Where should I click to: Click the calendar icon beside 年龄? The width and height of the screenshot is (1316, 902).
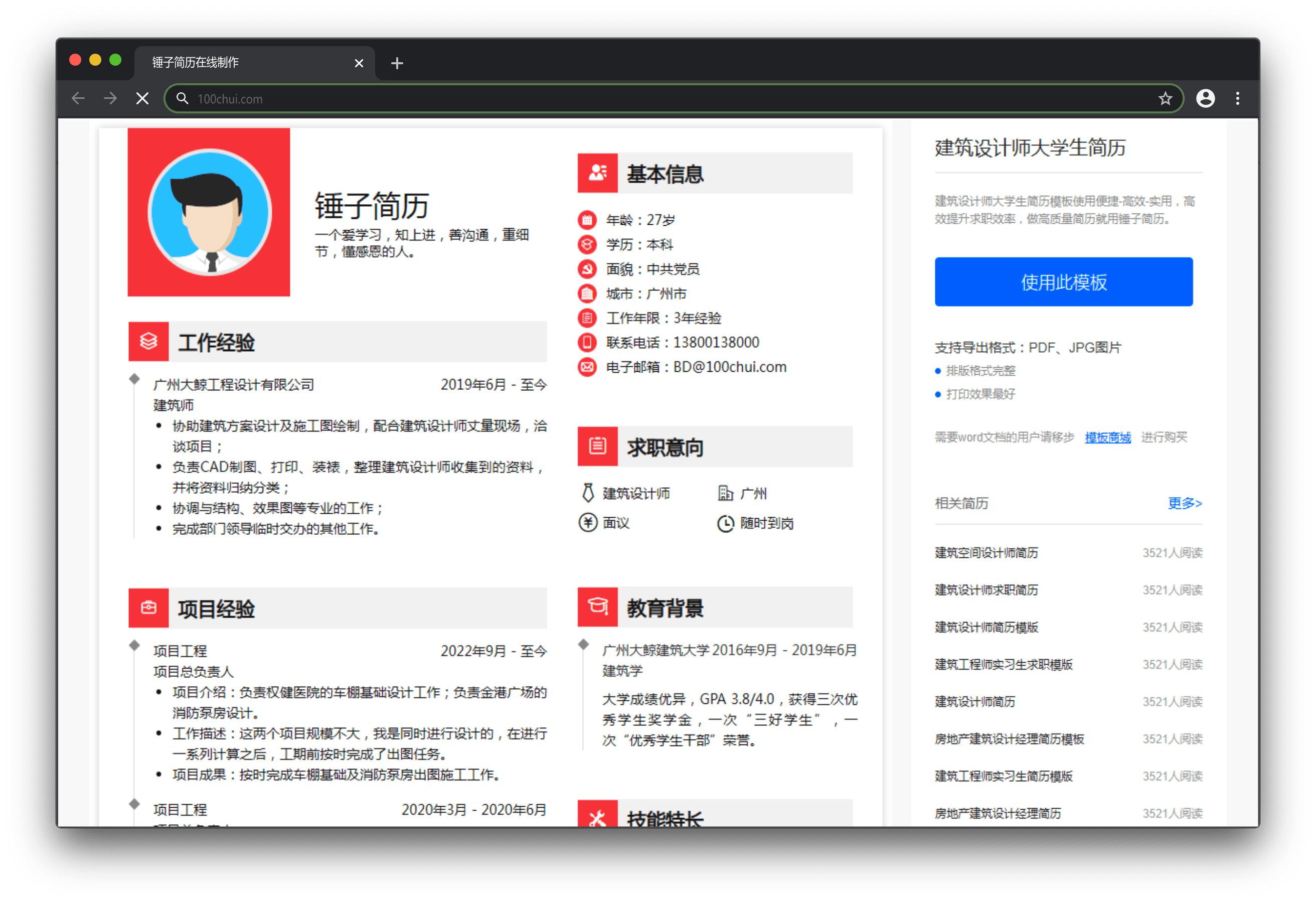(x=587, y=219)
